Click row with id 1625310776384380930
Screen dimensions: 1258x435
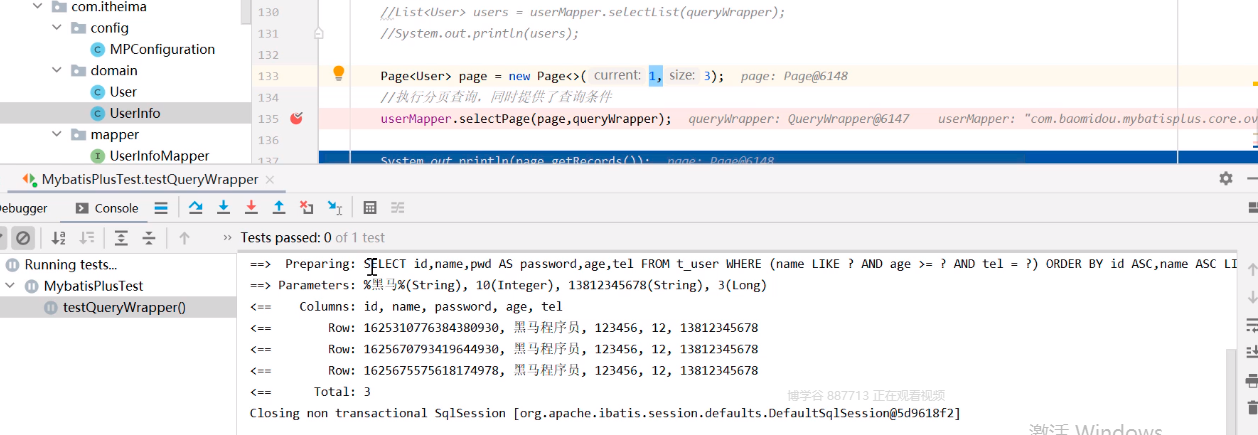pos(503,328)
